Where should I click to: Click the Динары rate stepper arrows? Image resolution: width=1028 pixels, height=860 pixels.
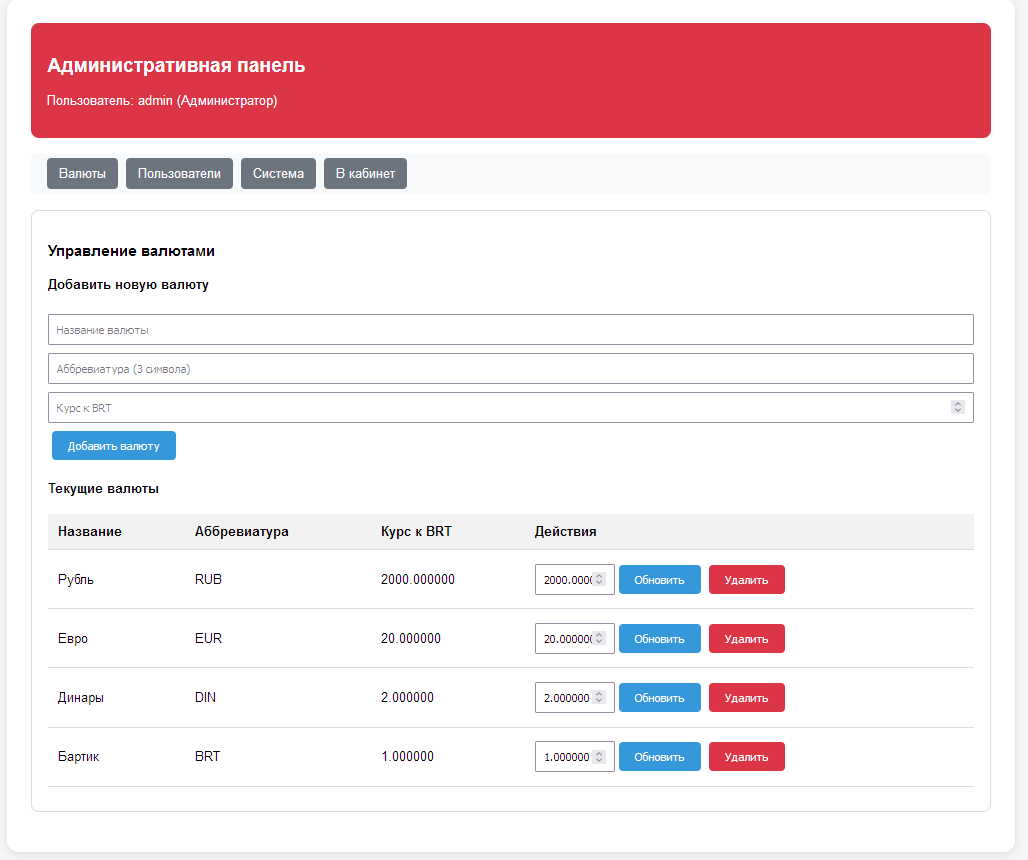pyautogui.click(x=599, y=698)
